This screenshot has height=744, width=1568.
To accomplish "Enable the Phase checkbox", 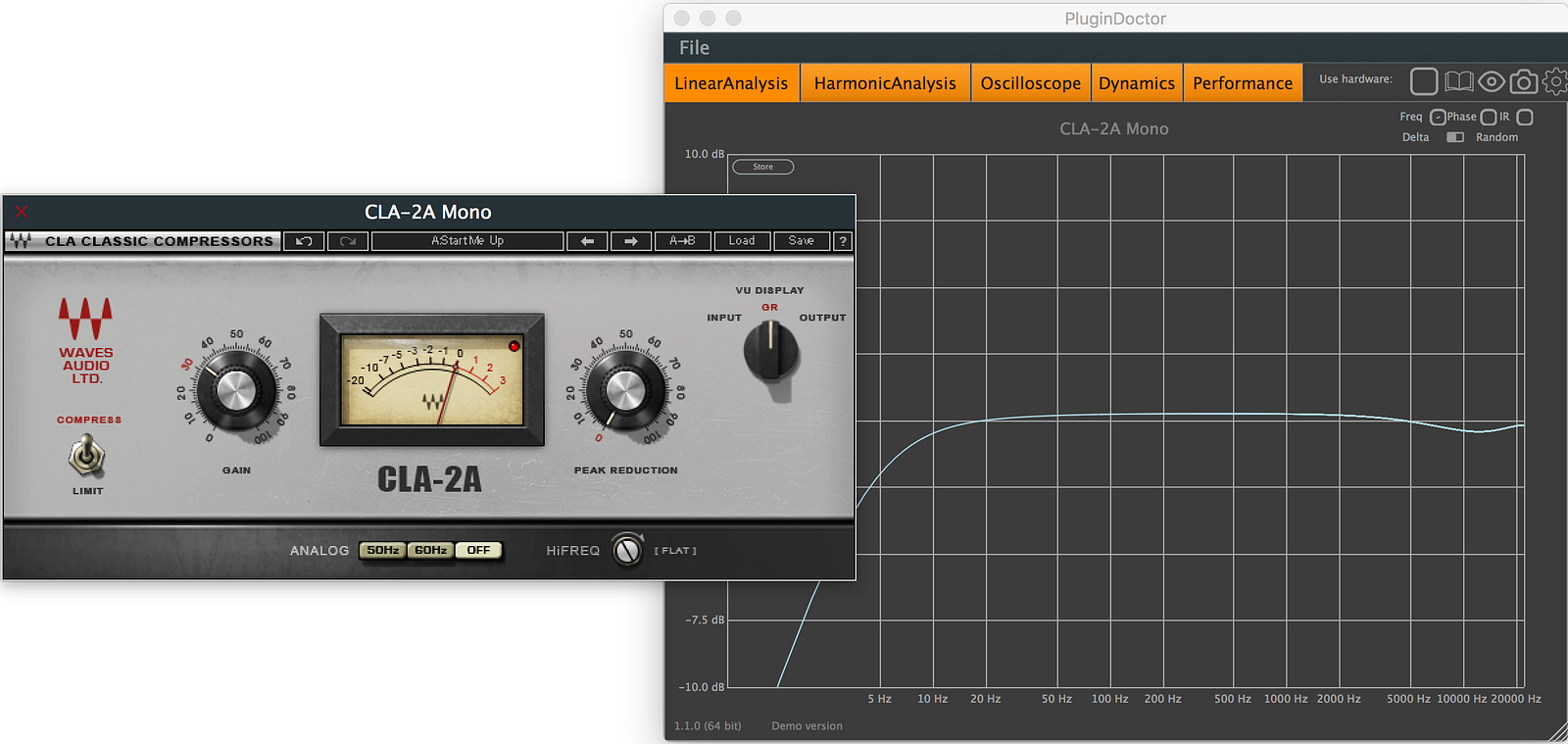I will pos(1489,117).
